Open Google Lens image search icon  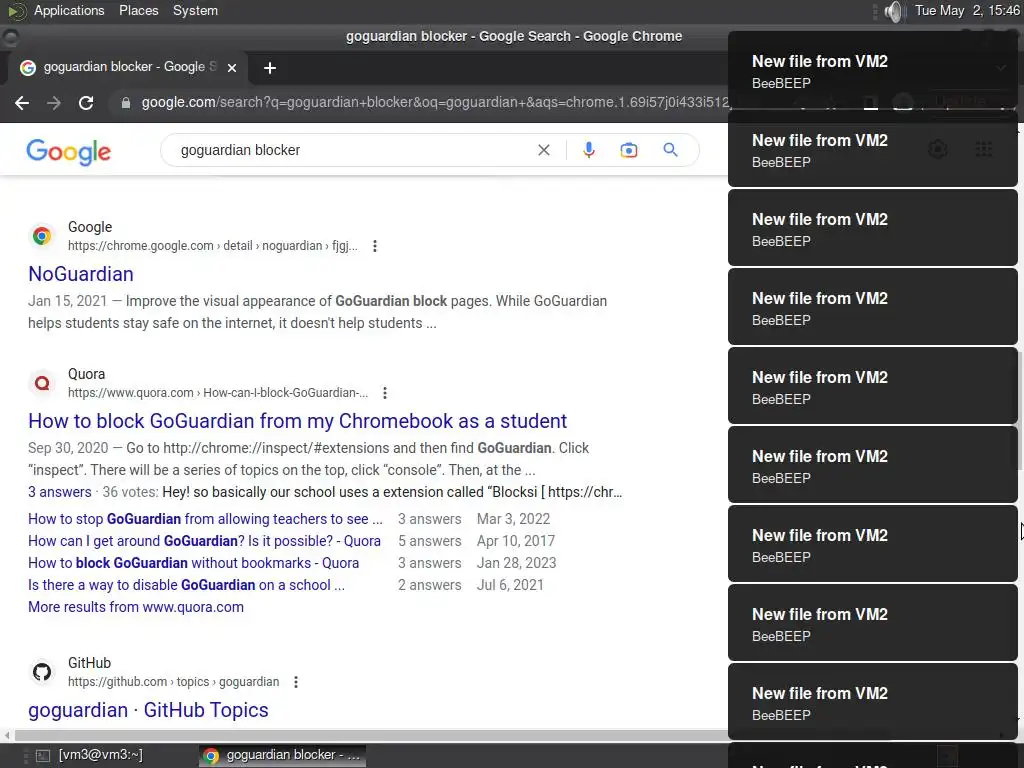pos(628,150)
